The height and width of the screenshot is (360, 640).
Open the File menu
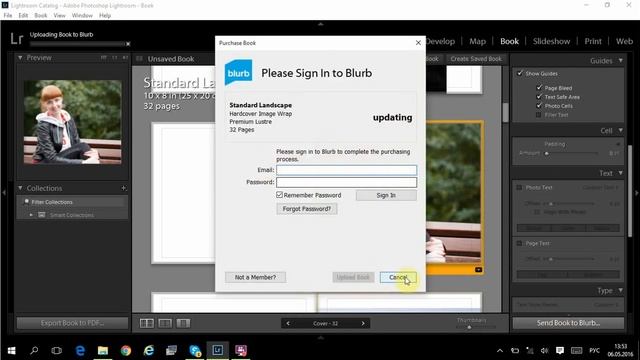point(8,16)
